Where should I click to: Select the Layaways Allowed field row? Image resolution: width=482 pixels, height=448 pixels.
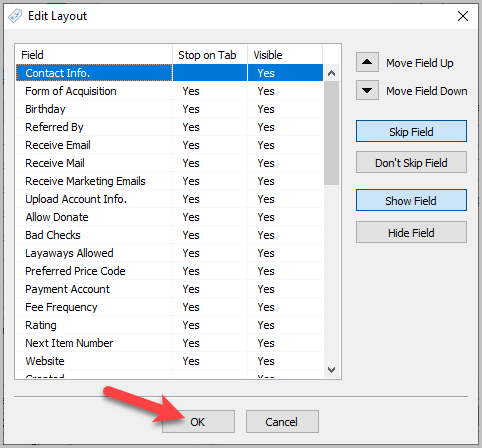[169, 253]
